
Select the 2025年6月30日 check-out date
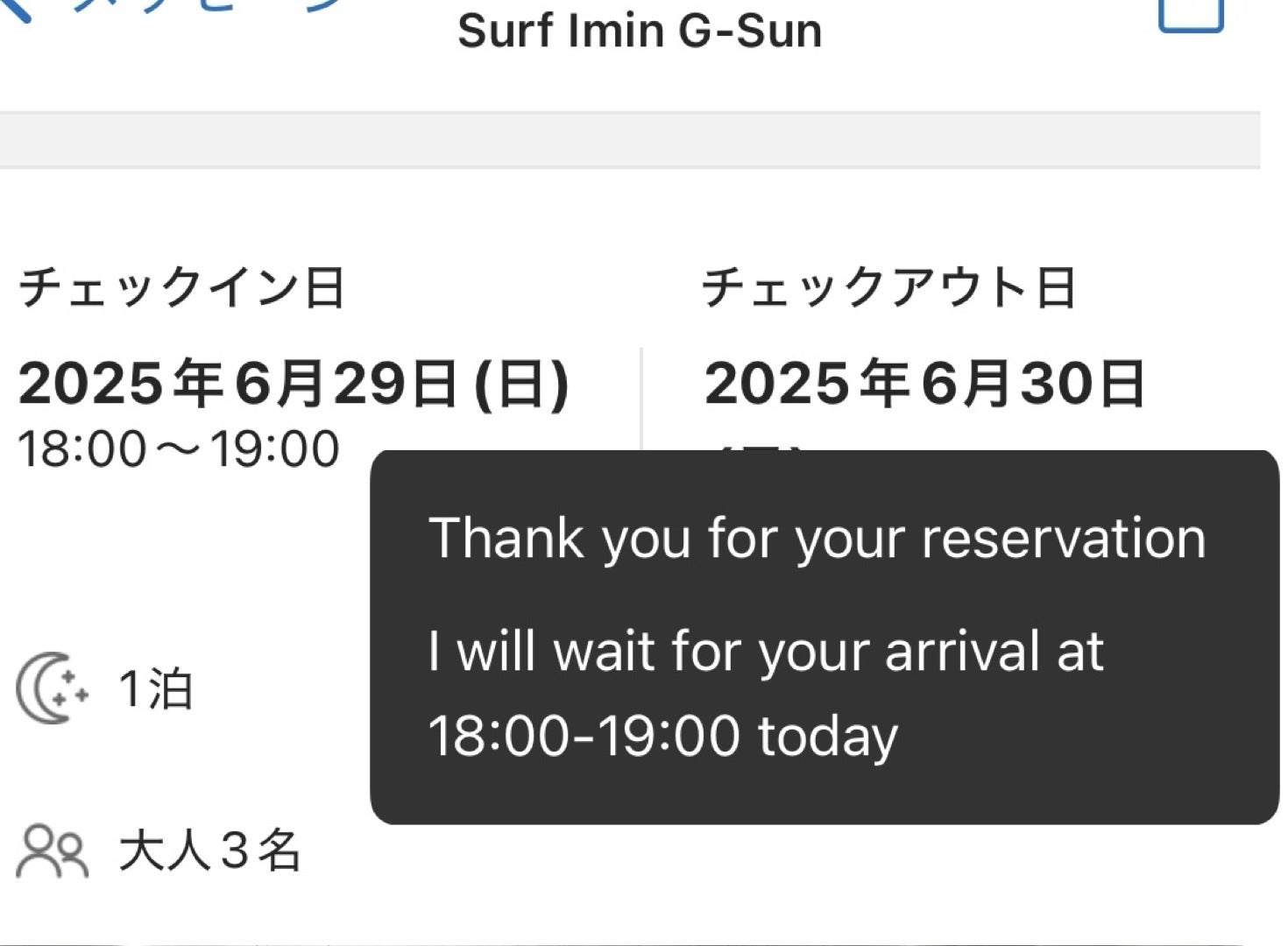pos(924,384)
